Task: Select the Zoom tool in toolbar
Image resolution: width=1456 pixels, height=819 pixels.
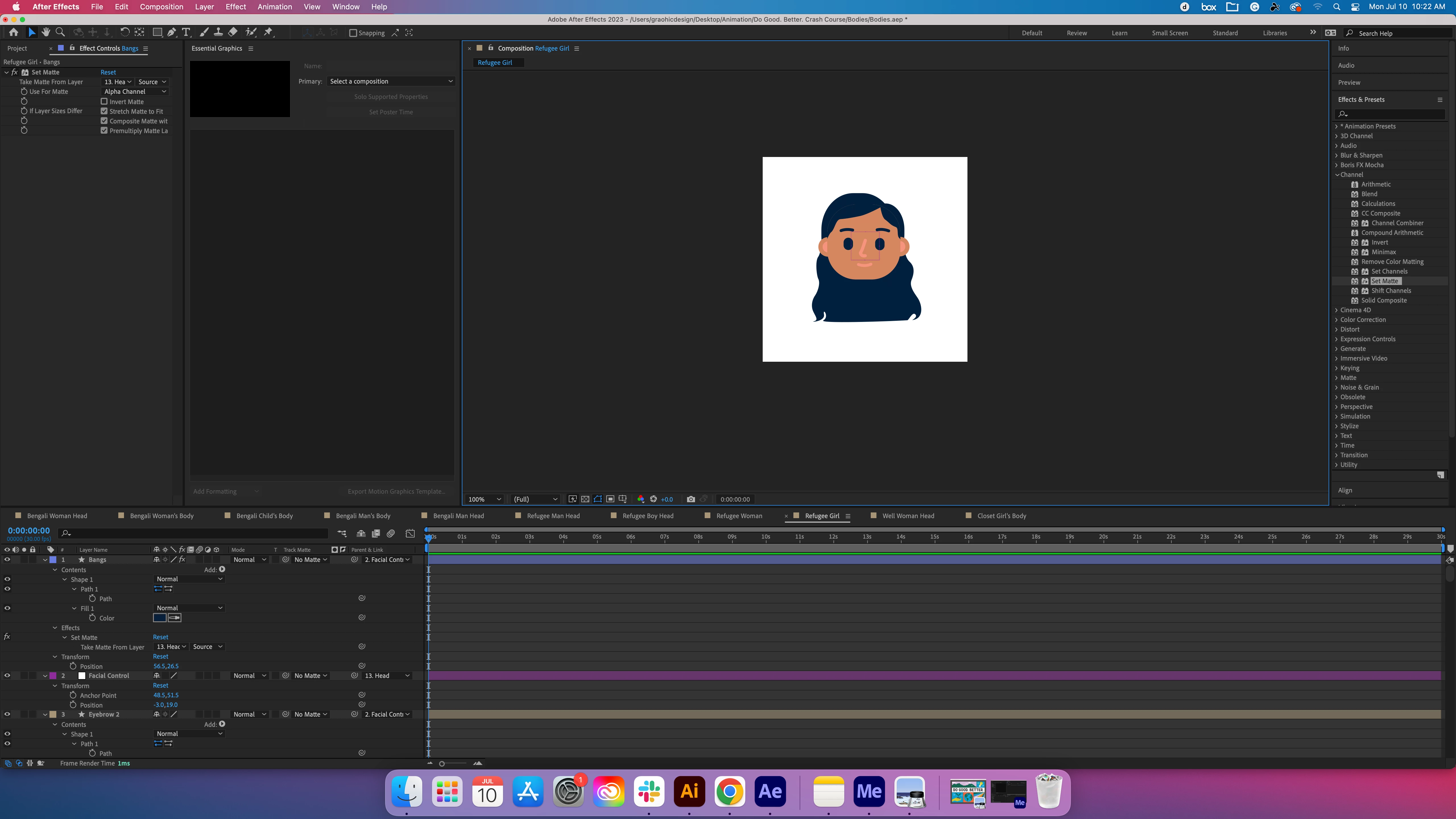Action: tap(61, 32)
